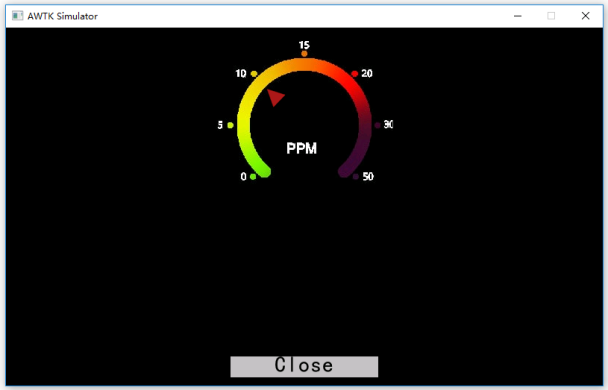Click the gauge scale value 50
The width and height of the screenshot is (608, 390).
pos(368,177)
